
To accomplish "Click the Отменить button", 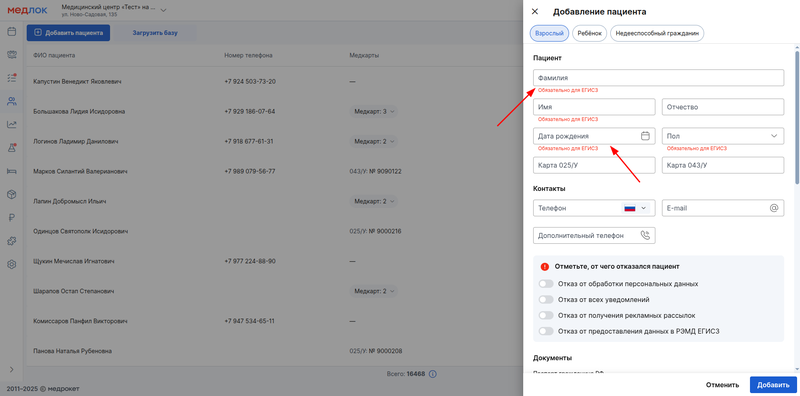I will pyautogui.click(x=722, y=385).
